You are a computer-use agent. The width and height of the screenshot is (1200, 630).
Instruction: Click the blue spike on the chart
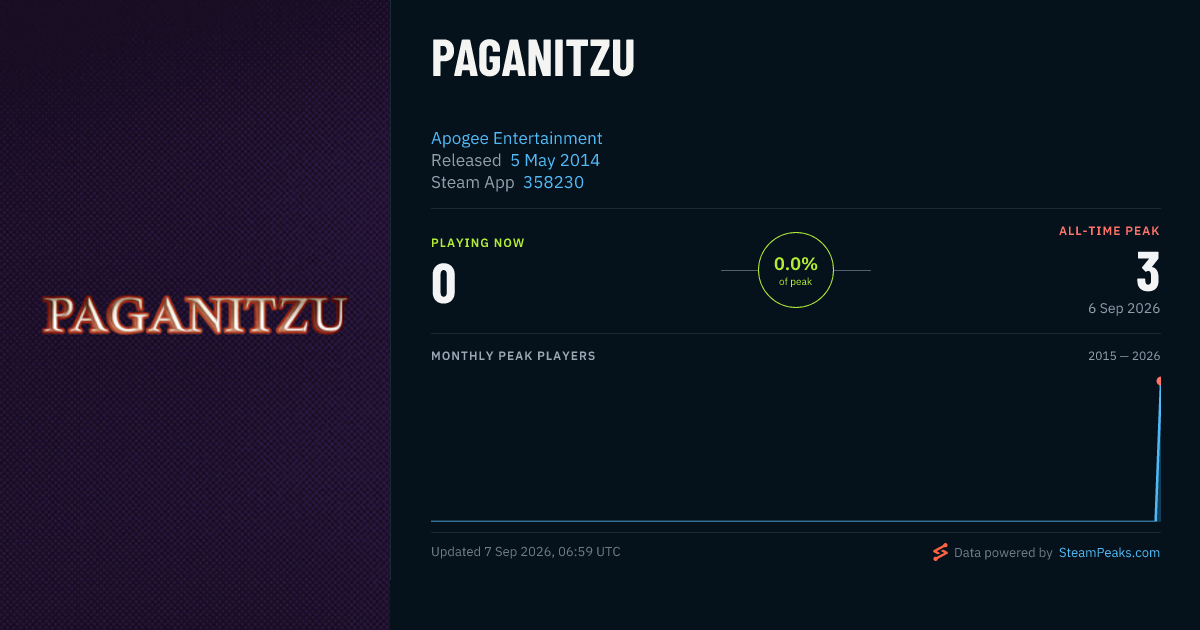click(x=1158, y=450)
